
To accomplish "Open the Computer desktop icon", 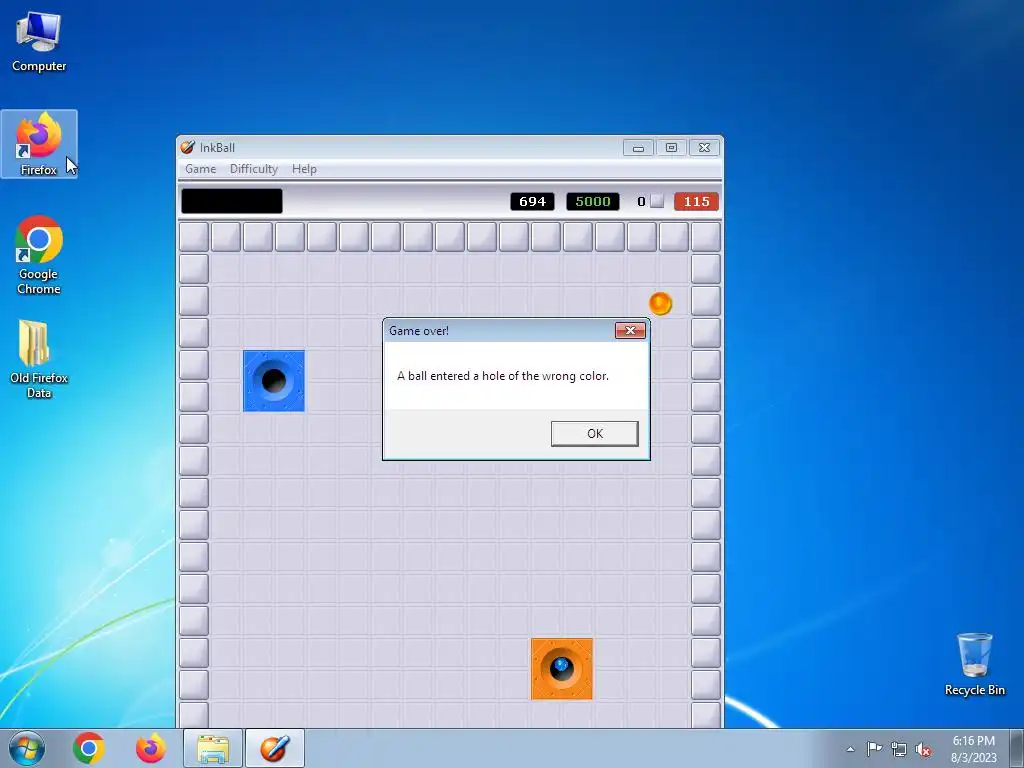I will 39,42.
